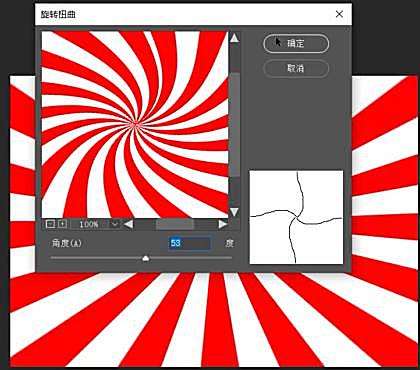
Task: Zoom out the preview with minus icon
Action: [50, 224]
